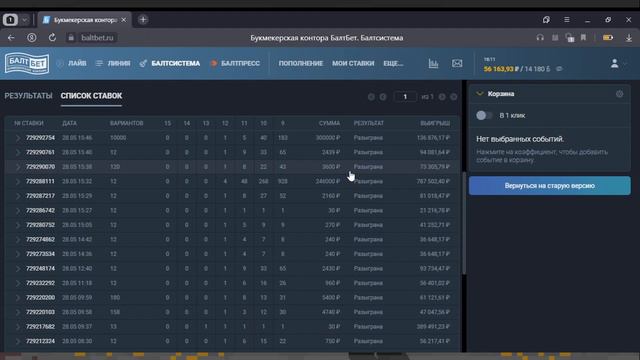Click bet number 729212324
Viewport: 640px width, 360px height.
[40, 341]
